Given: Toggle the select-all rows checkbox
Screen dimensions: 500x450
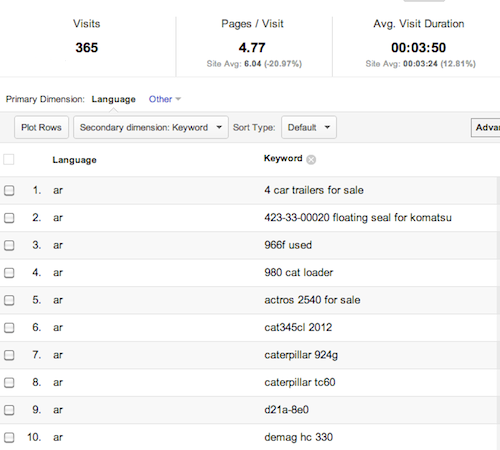Looking at the screenshot, I should (9, 159).
